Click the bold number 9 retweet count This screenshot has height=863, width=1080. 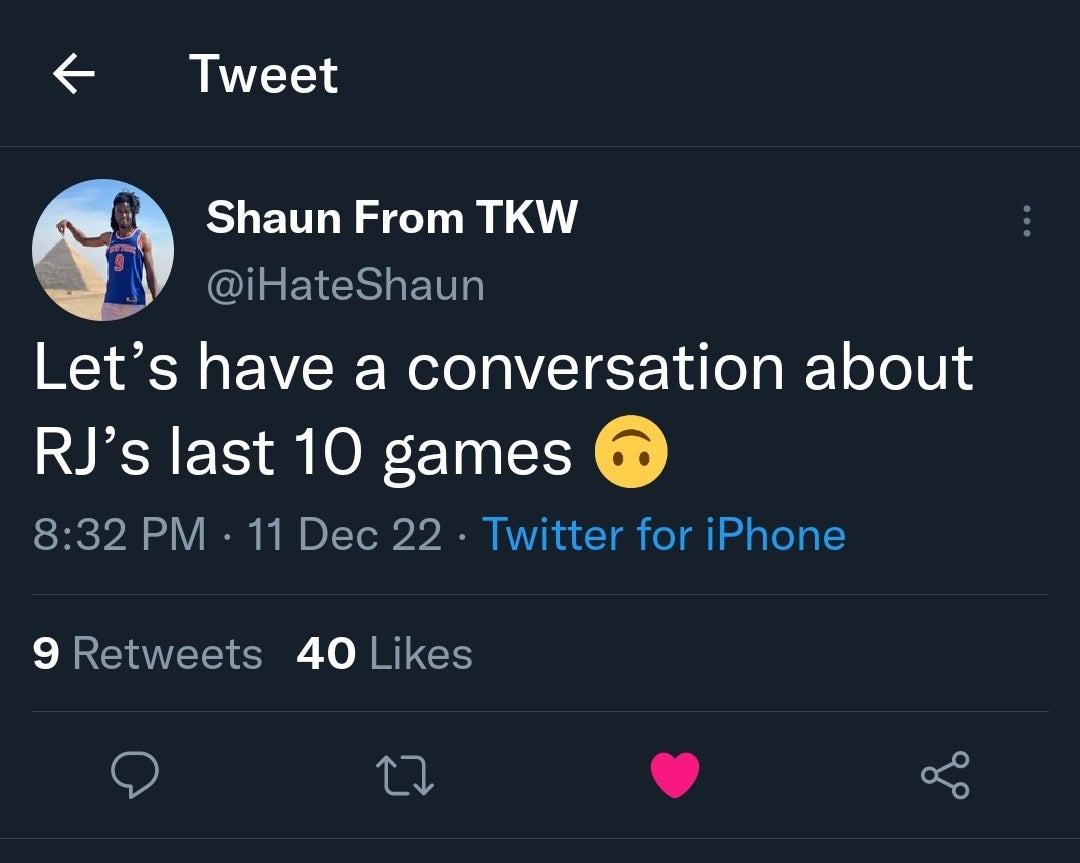(46, 654)
